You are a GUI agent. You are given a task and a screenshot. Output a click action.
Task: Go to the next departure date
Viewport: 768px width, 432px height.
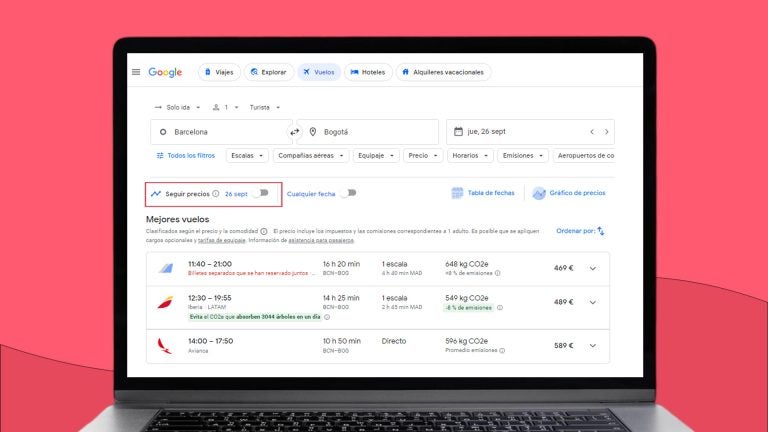(x=606, y=132)
